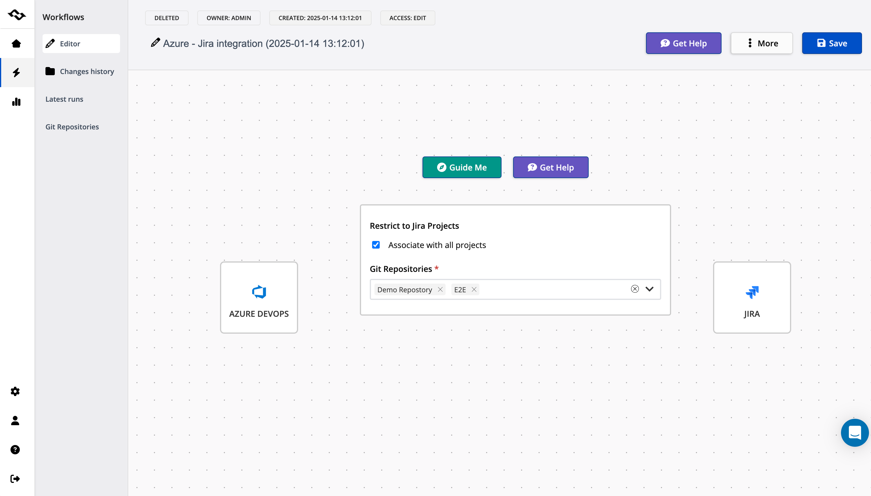Click the OWNER: ADMIN badge
The height and width of the screenshot is (496, 871).
[x=229, y=18]
